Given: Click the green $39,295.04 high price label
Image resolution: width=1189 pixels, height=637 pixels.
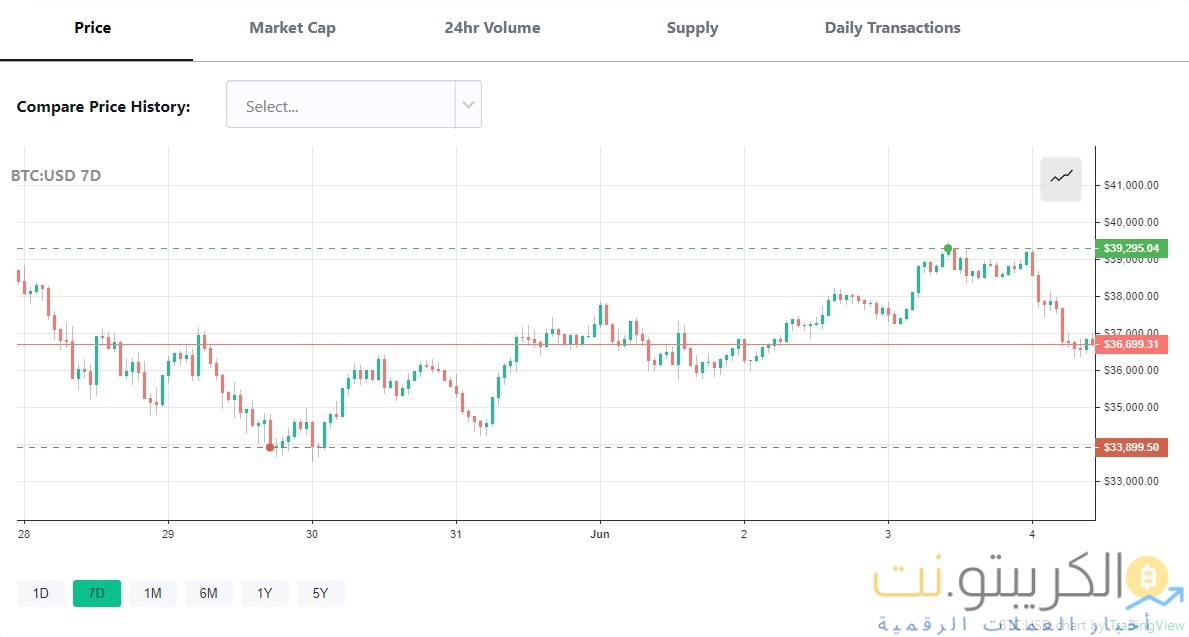Looking at the screenshot, I should pyautogui.click(x=1131, y=247).
